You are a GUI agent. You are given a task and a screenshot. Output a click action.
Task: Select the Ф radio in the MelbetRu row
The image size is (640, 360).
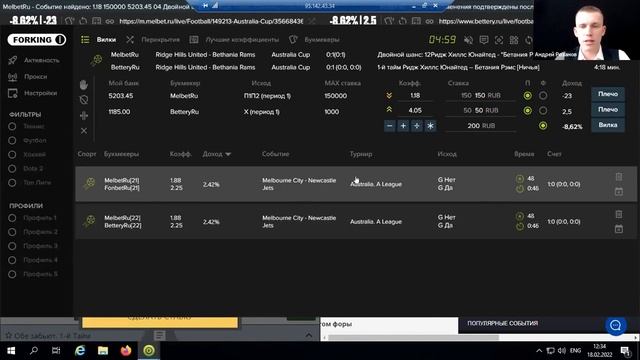click(543, 96)
